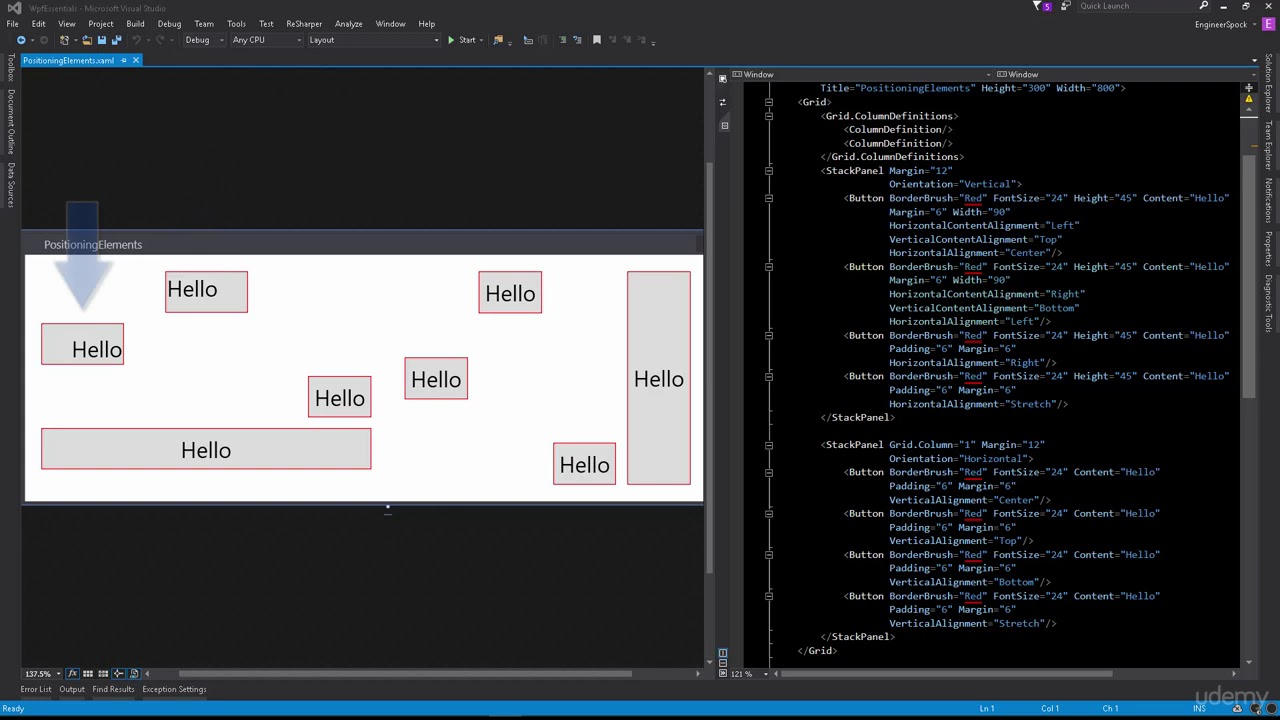
Task: Open the 137.5% zoom level dropdown
Action: (x=43, y=673)
